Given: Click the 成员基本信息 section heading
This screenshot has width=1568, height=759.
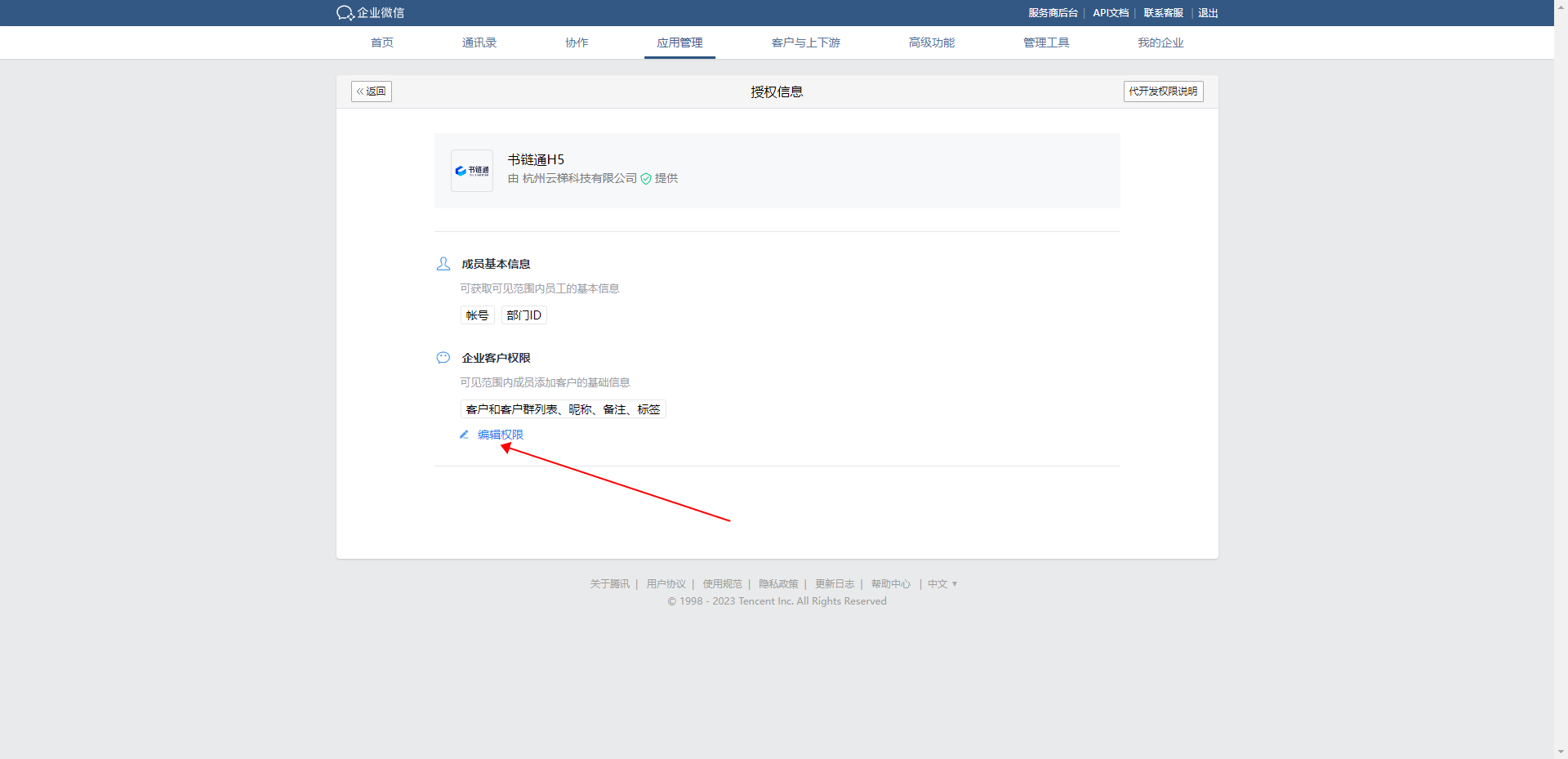Looking at the screenshot, I should click(497, 264).
